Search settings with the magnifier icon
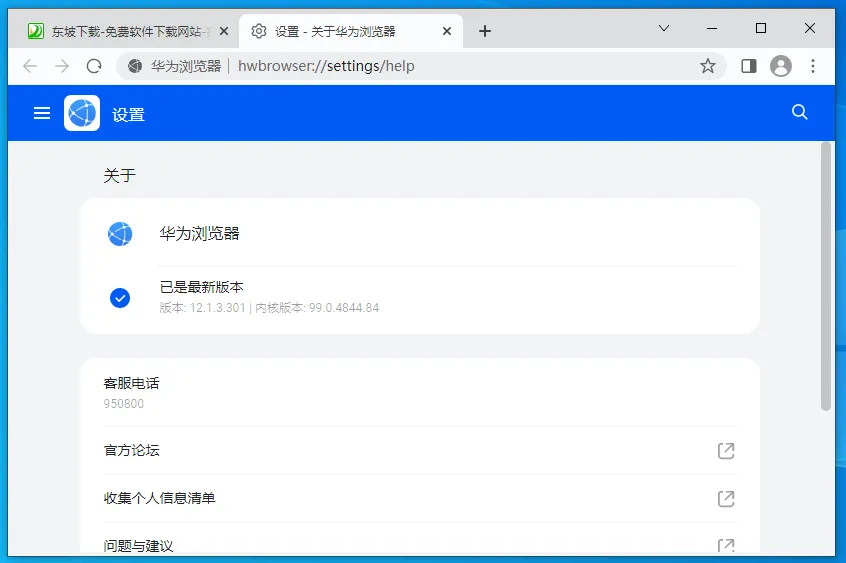846x563 pixels. [x=800, y=112]
